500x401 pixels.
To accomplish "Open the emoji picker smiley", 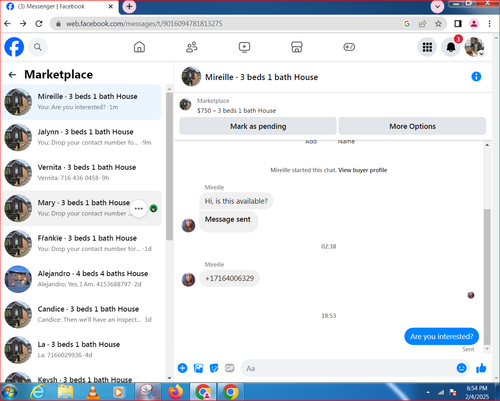I will (x=461, y=368).
